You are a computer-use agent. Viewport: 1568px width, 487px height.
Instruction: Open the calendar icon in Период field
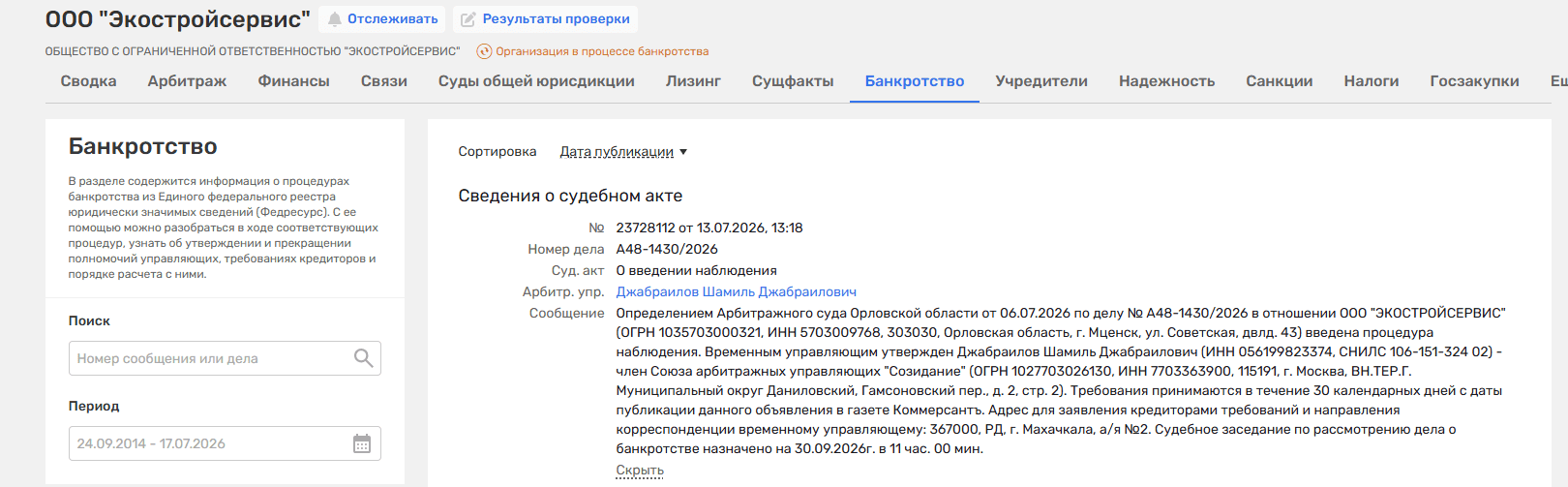click(x=362, y=443)
